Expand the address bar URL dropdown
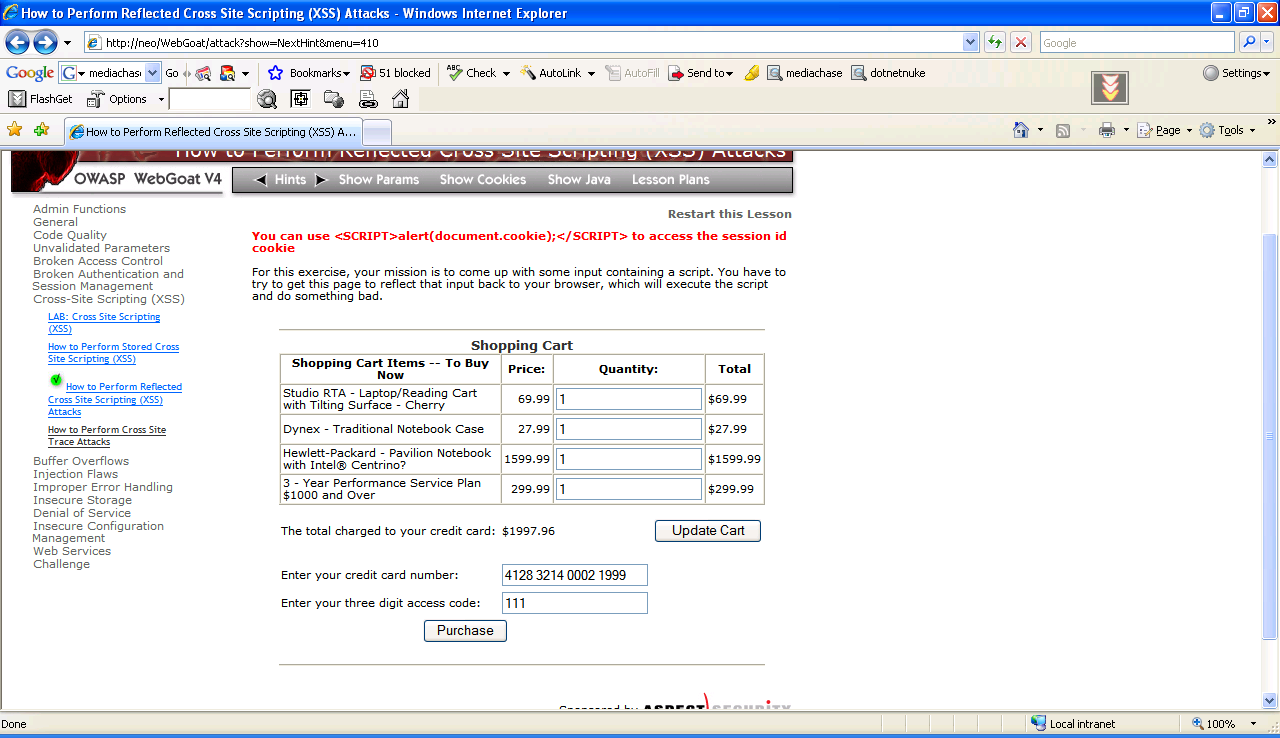Viewport: 1280px width, 738px height. [x=970, y=42]
